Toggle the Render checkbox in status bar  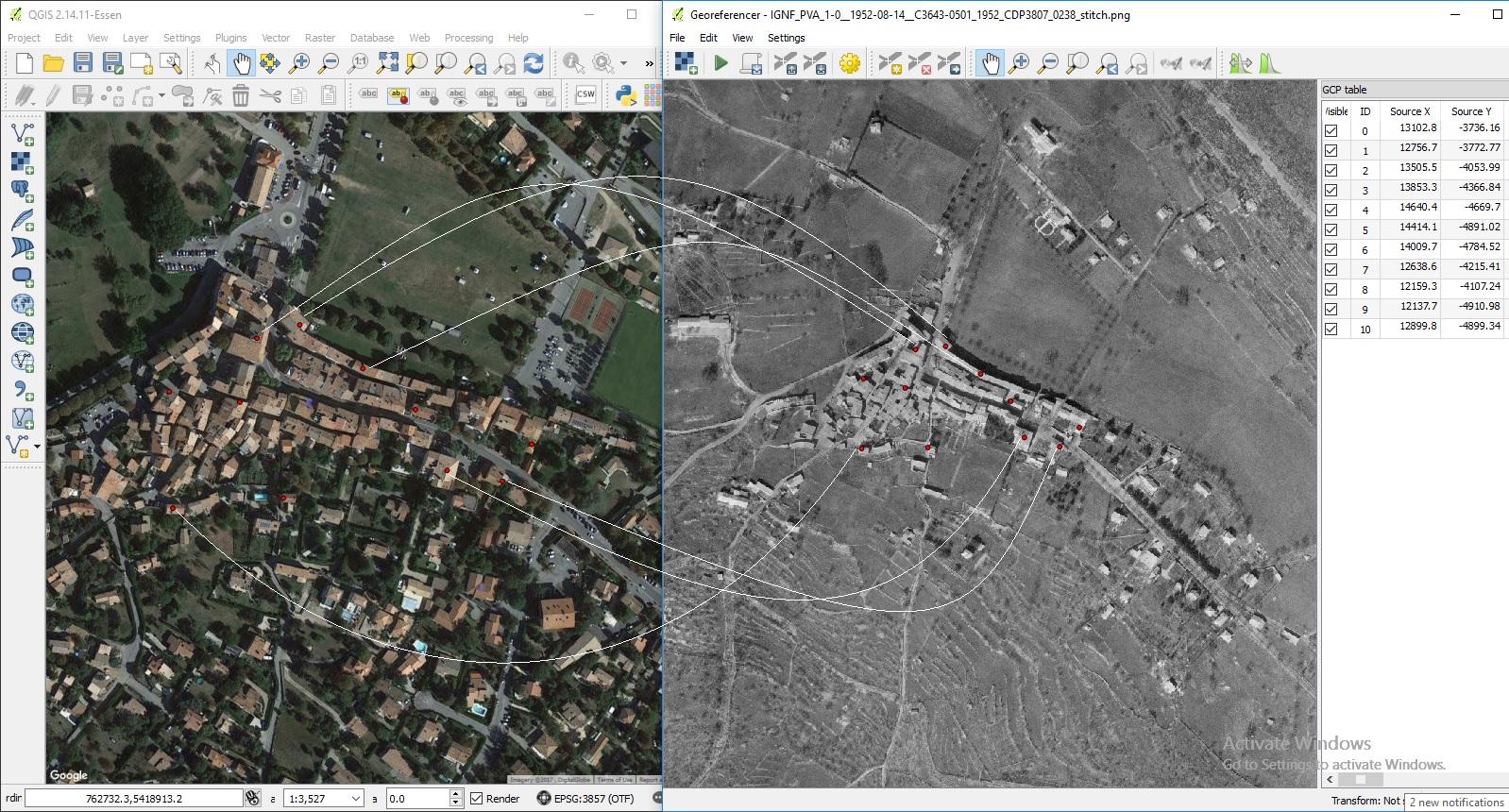pos(477,799)
